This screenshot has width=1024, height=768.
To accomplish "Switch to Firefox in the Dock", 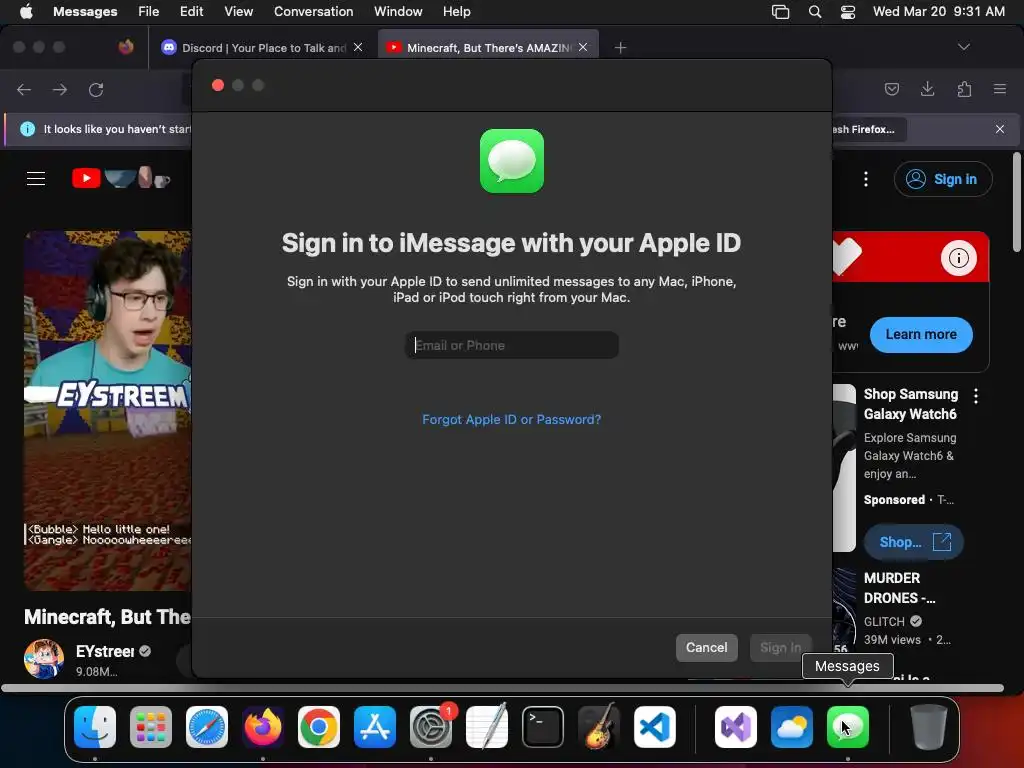I will (263, 727).
